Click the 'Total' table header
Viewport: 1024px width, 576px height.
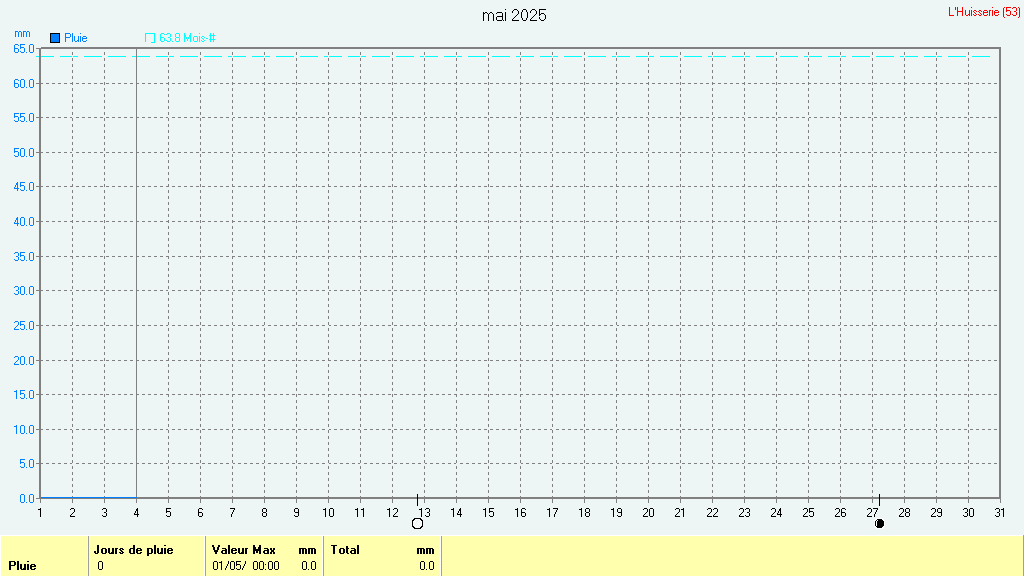point(345,550)
